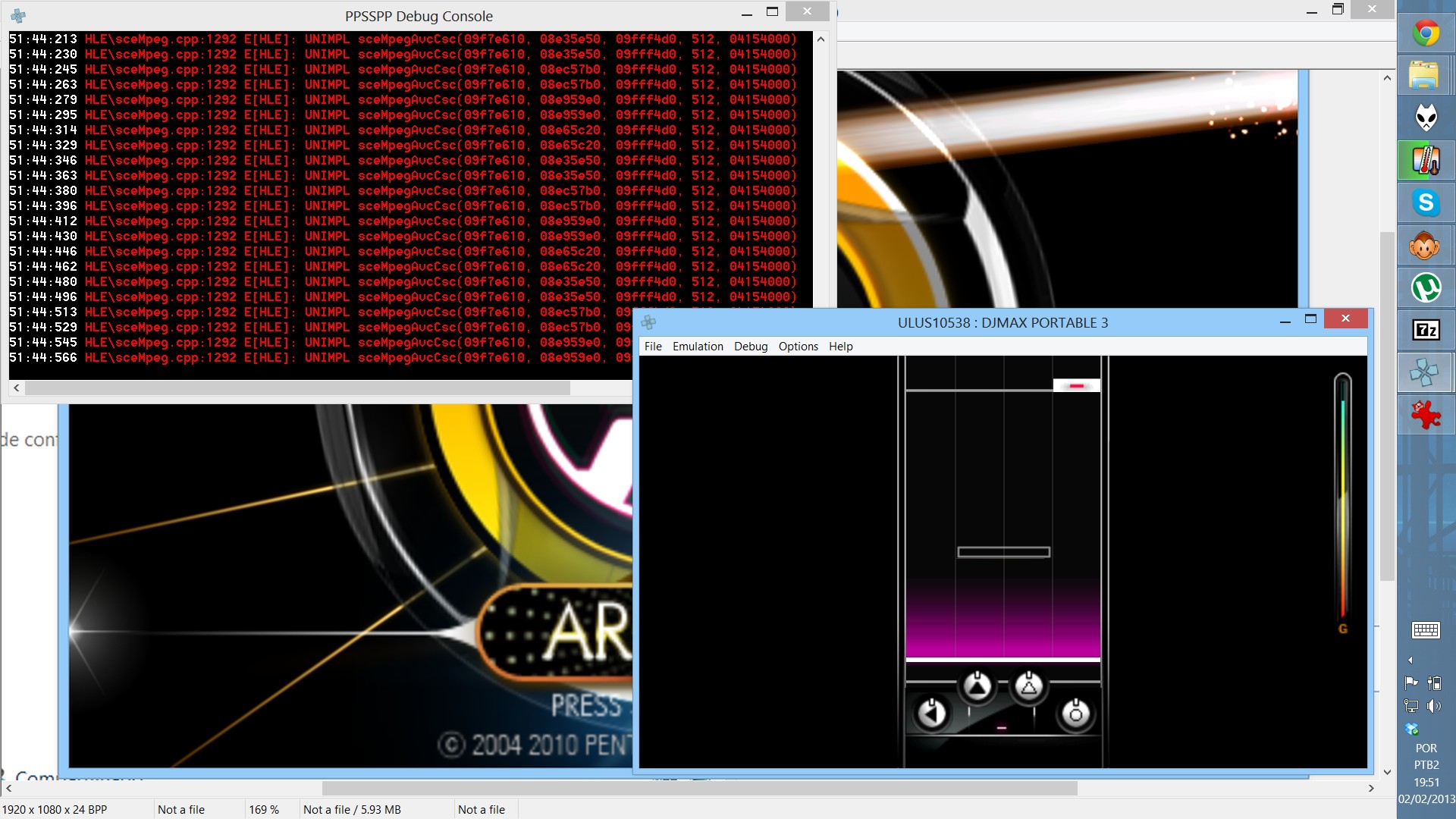The image size is (1456, 819).
Task: Click the fever gauge bar labeled G
Action: [x=1343, y=504]
